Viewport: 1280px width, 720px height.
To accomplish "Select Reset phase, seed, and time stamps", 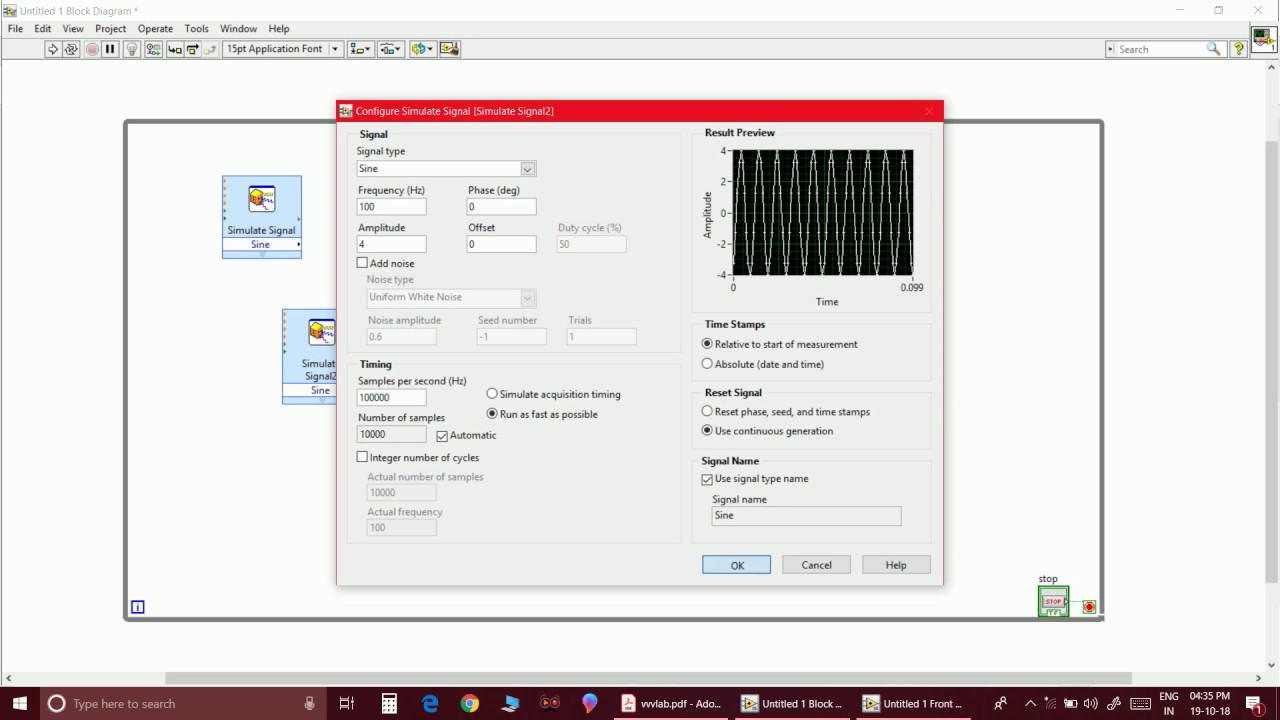I will (707, 411).
